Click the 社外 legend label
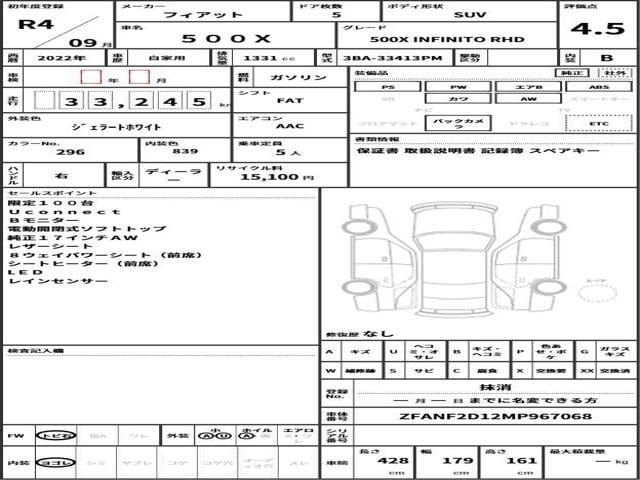640x480 pixels. (x=615, y=74)
